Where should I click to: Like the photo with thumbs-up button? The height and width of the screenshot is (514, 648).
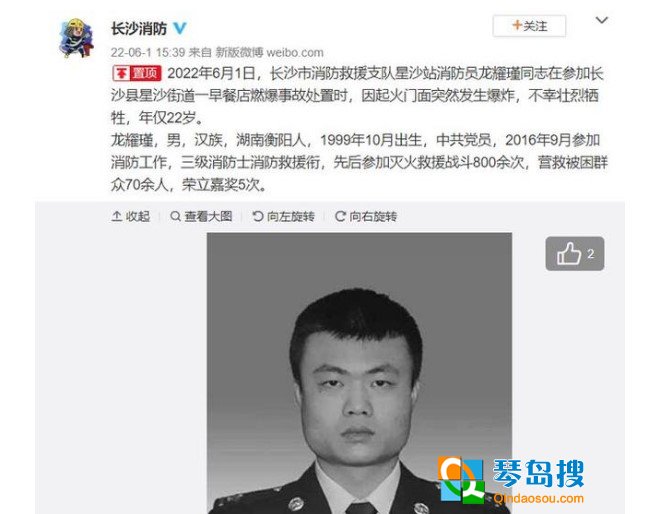(x=575, y=254)
